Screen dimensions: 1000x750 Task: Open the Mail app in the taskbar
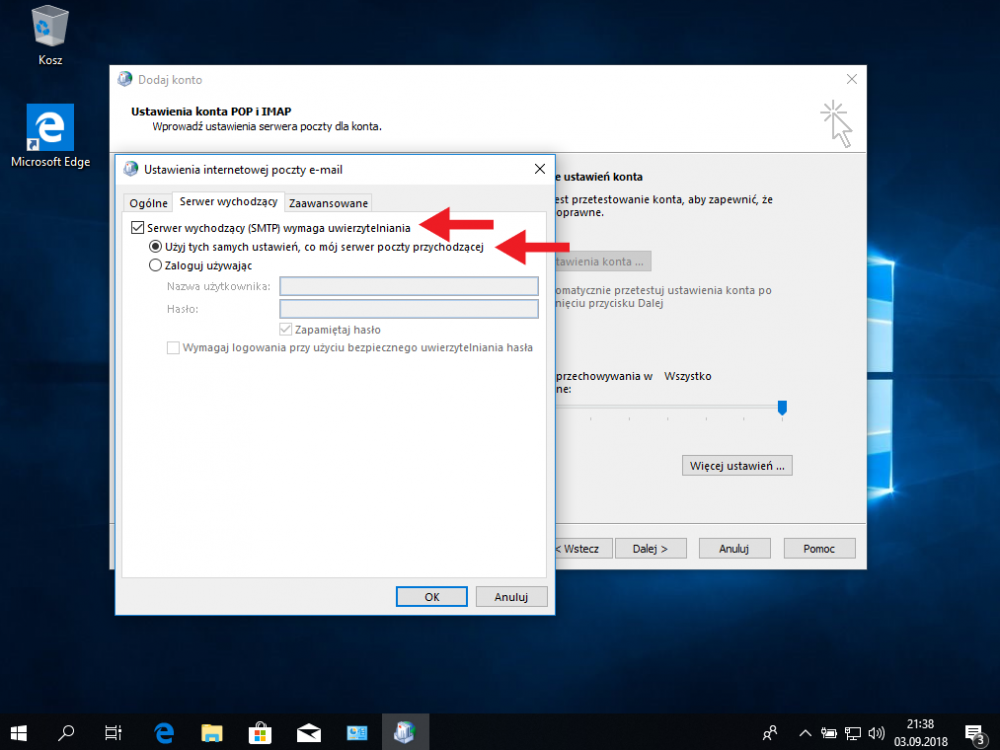click(308, 731)
